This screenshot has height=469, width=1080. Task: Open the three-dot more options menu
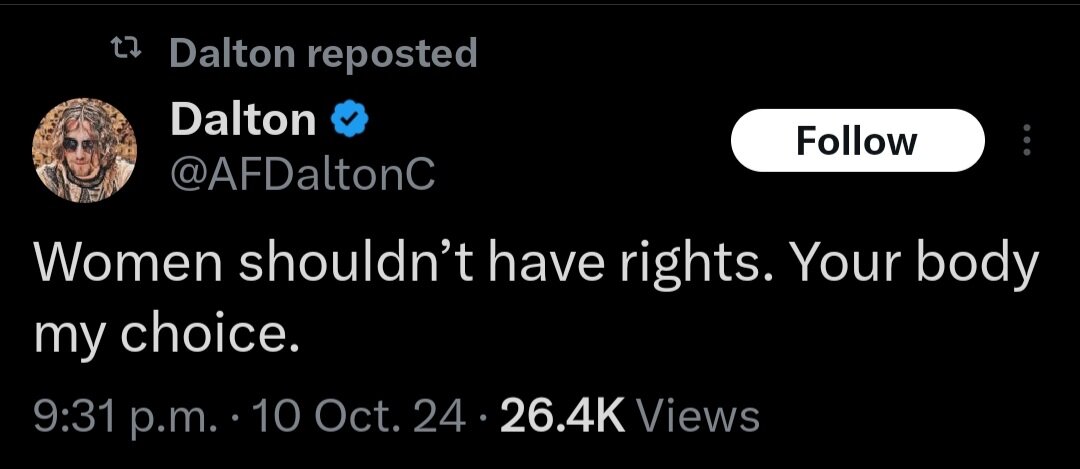pyautogui.click(x=1025, y=141)
